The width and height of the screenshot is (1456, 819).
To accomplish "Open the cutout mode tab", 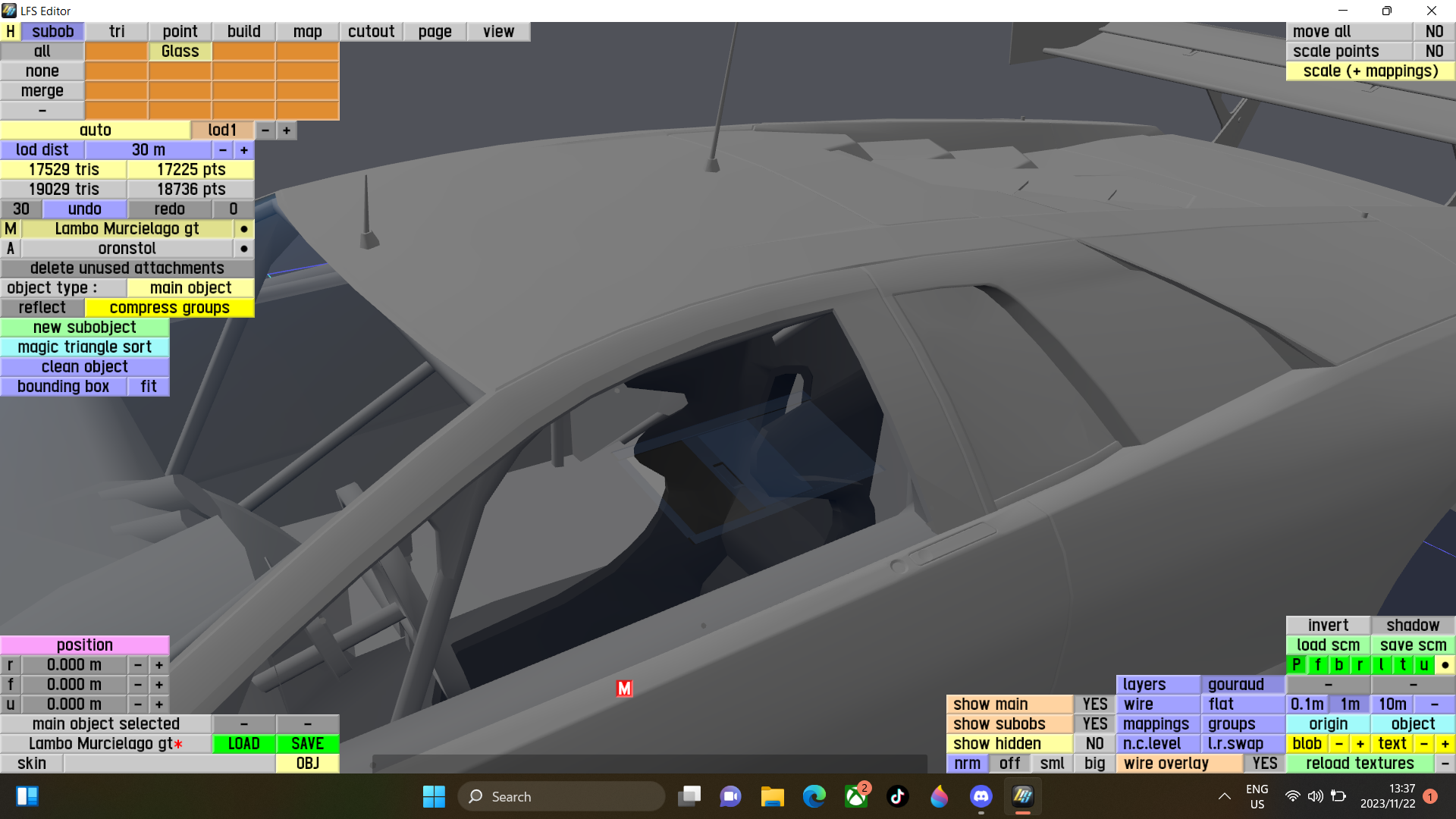I will point(371,31).
